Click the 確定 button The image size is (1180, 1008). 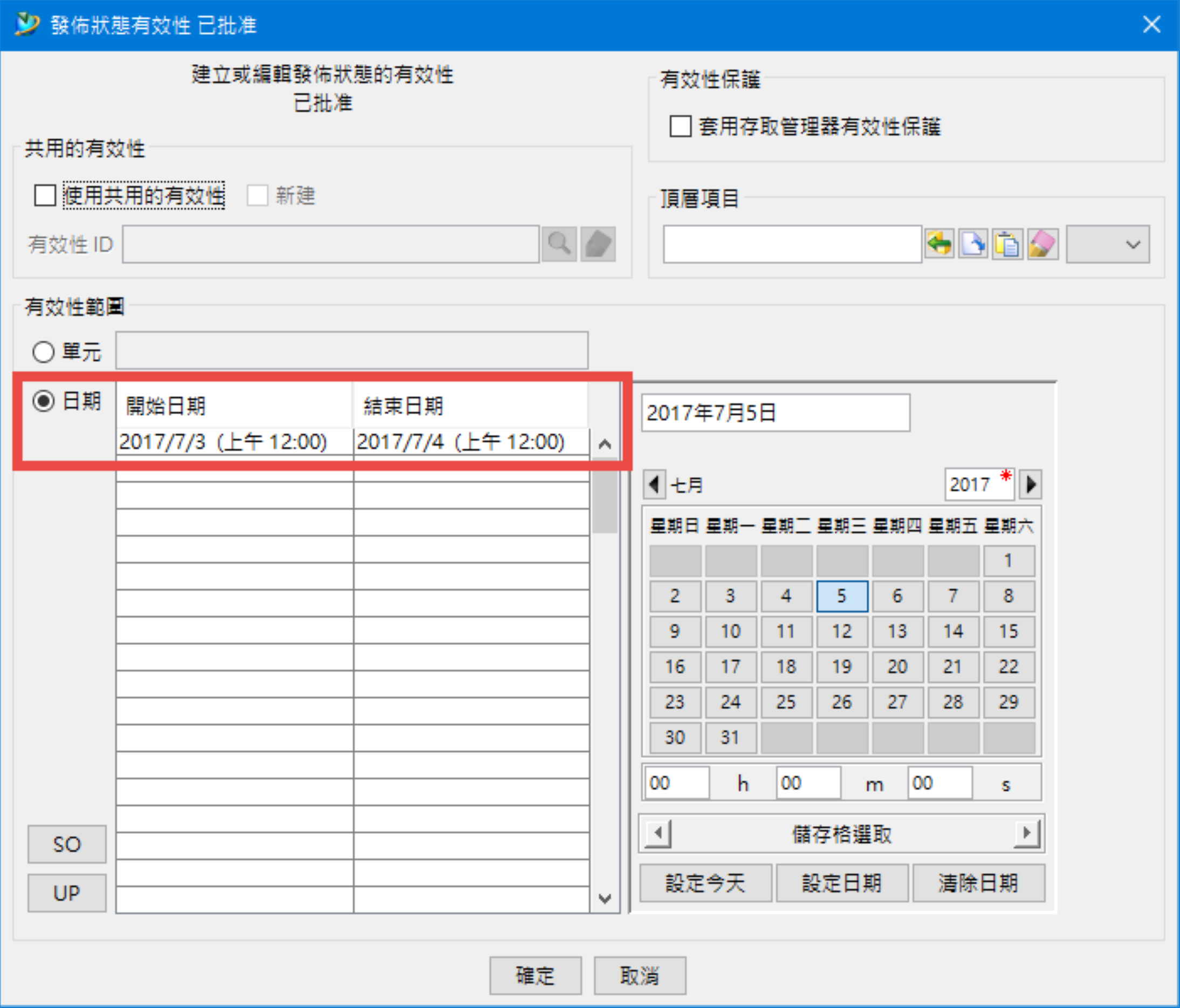535,976
